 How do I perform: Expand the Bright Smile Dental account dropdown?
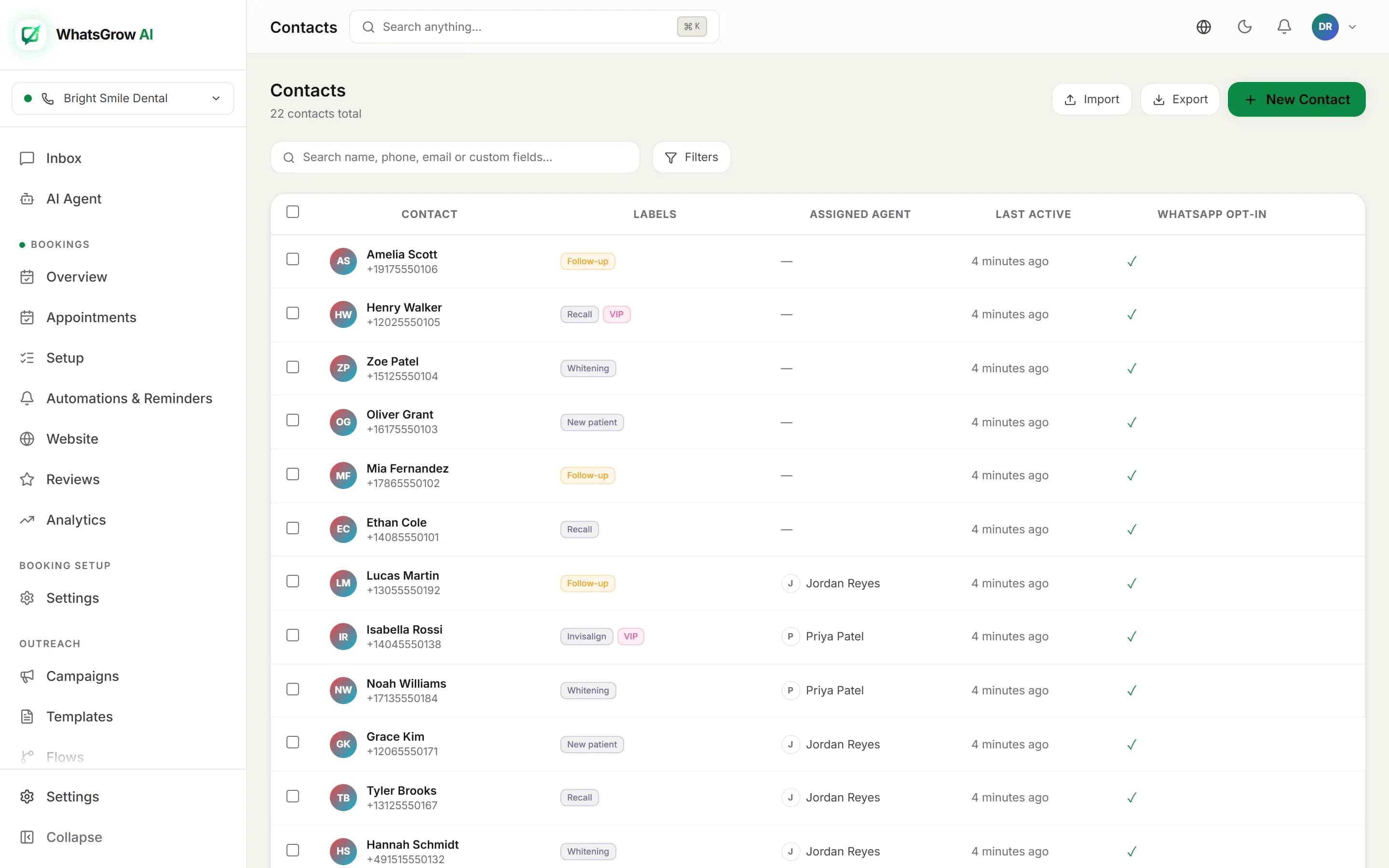(123, 98)
